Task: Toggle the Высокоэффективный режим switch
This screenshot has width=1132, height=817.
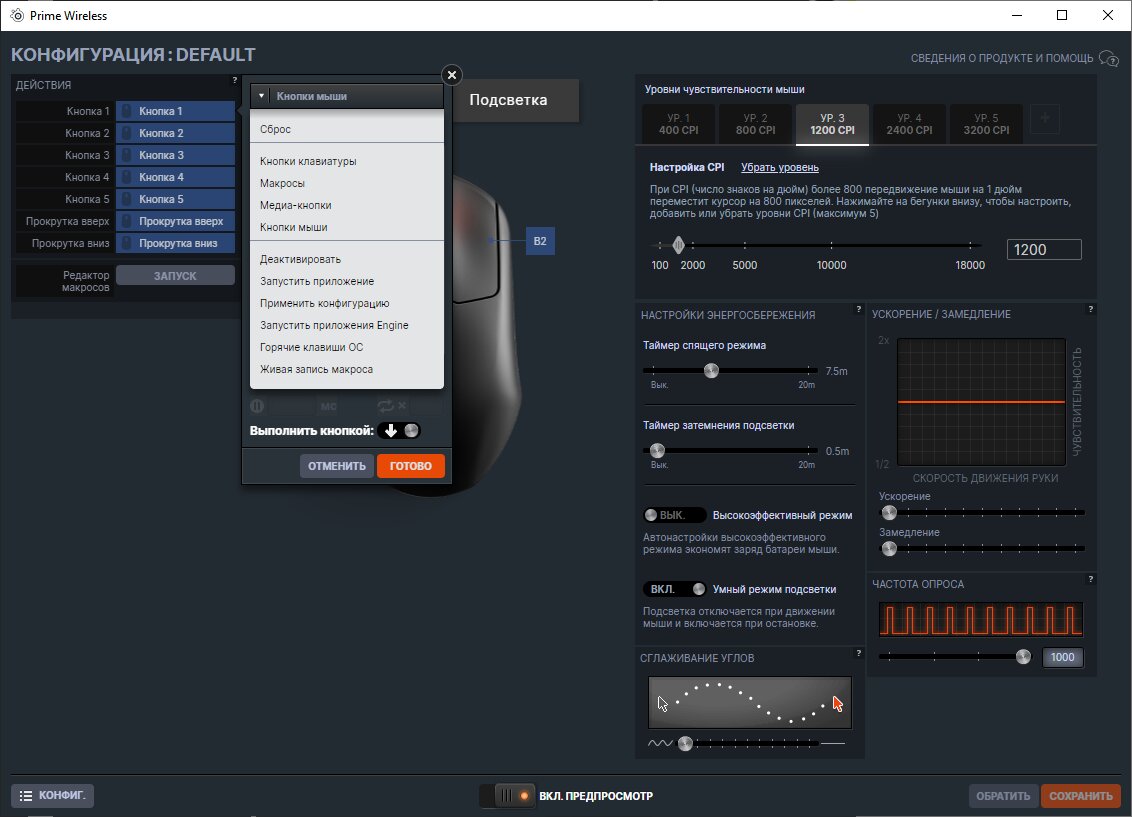Action: (674, 515)
